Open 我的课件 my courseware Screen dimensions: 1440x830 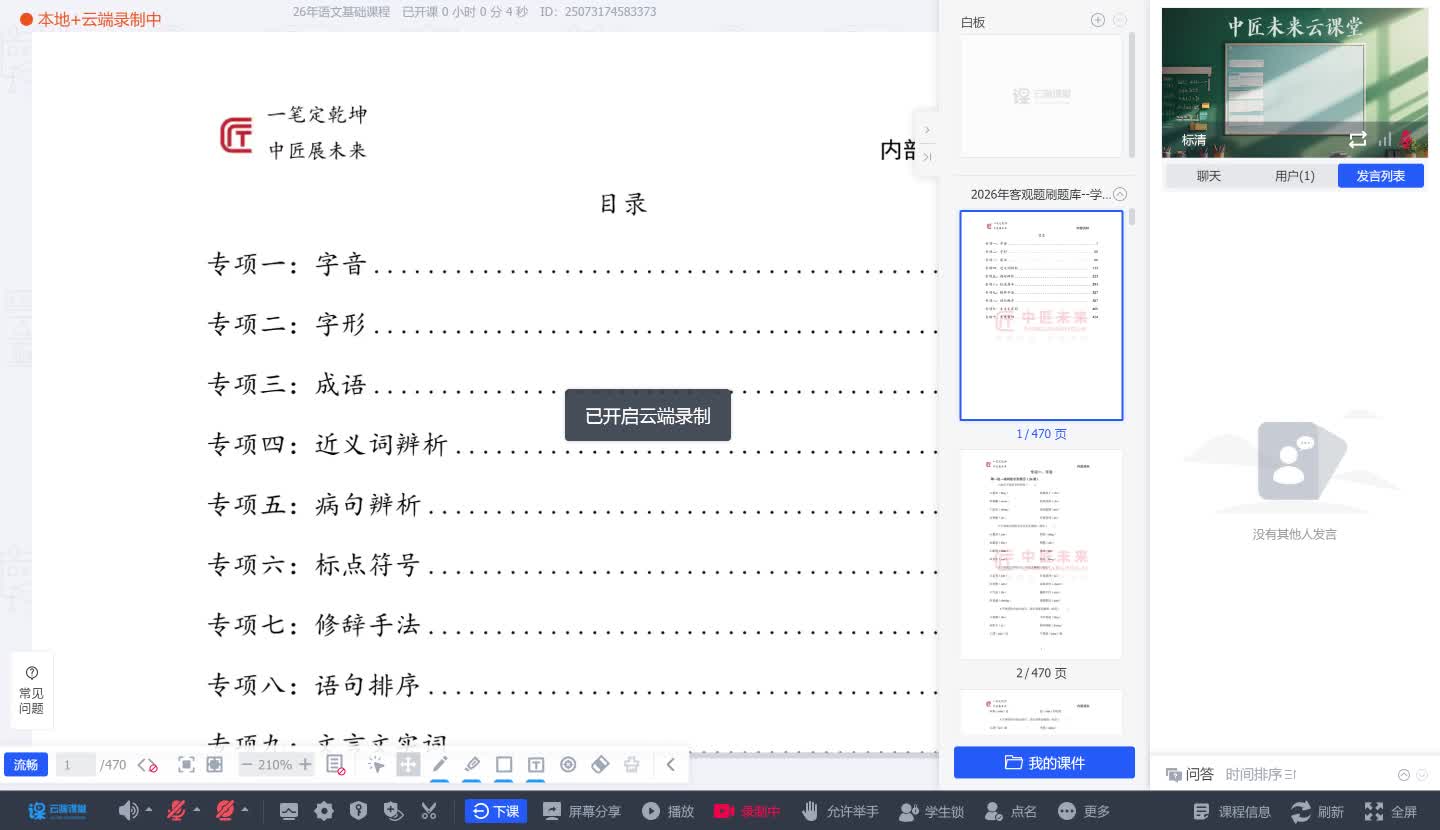click(x=1044, y=762)
